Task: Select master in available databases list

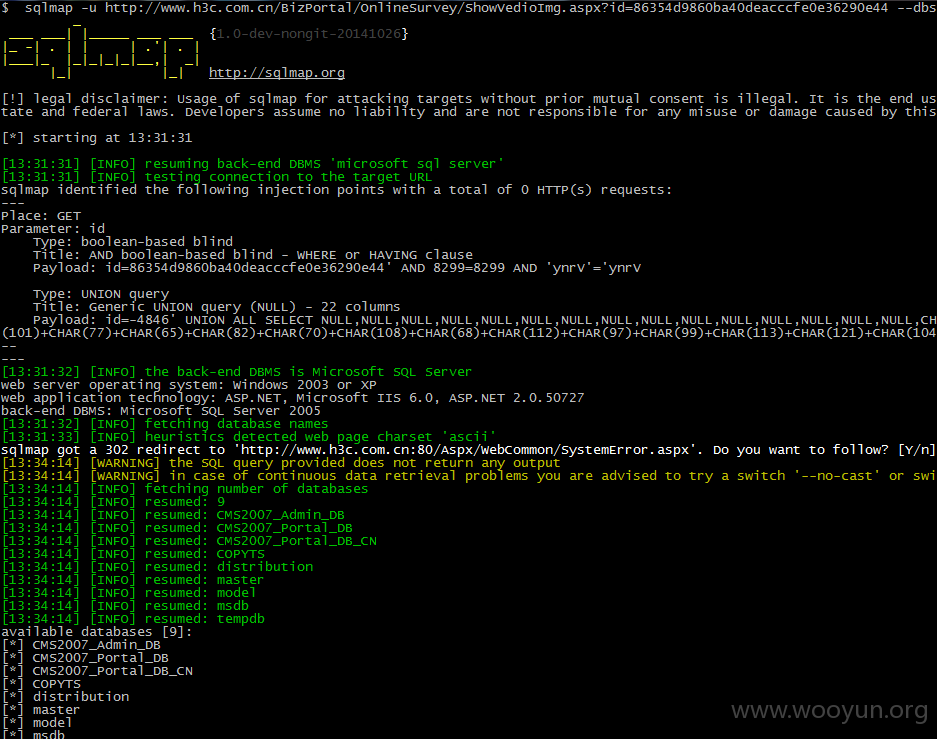Action: coord(56,710)
